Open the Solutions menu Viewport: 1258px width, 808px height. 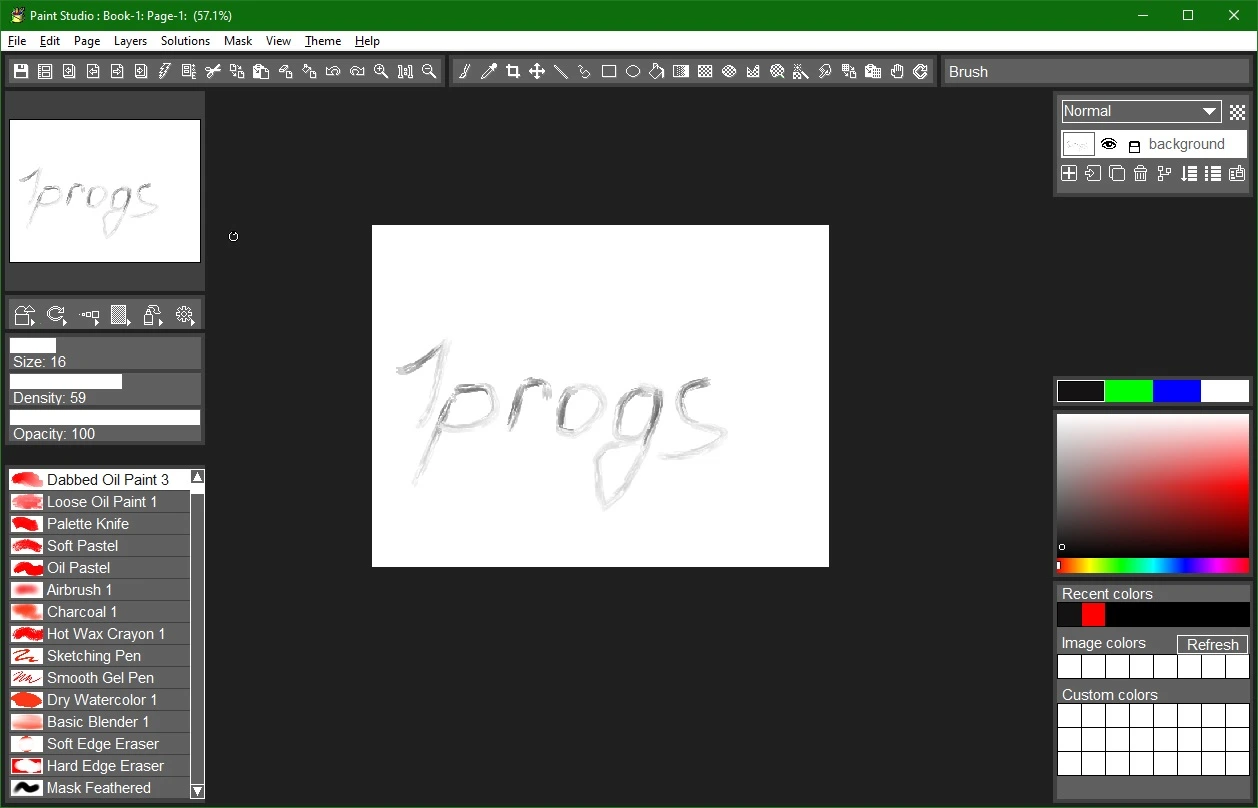[x=185, y=41]
